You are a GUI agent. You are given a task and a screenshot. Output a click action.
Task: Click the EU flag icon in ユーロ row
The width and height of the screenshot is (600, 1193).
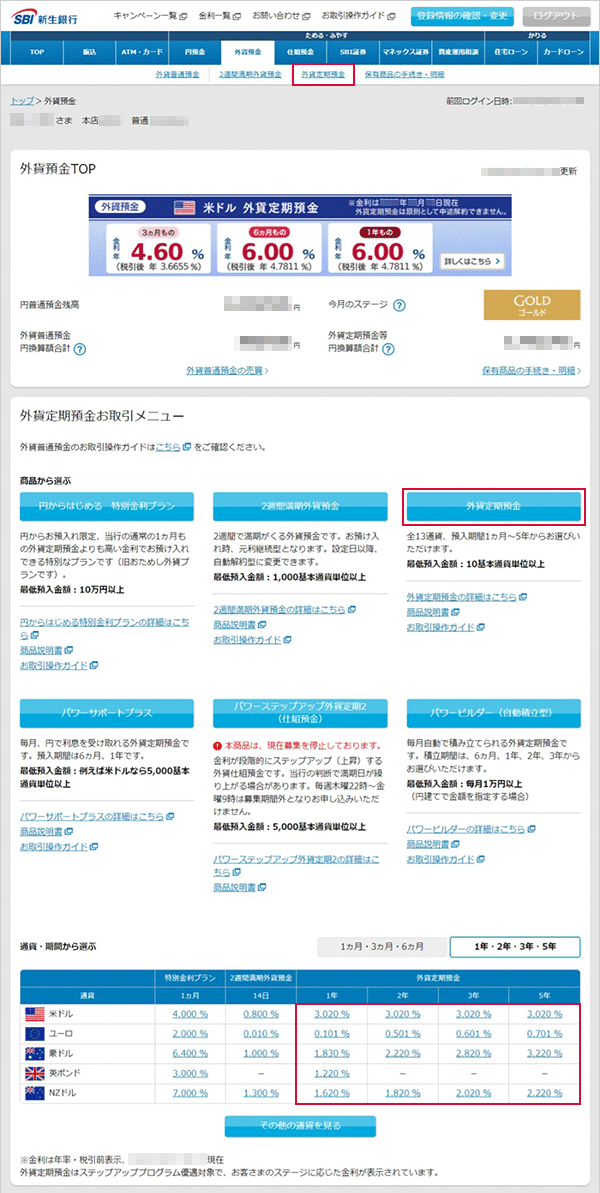pos(35,1033)
